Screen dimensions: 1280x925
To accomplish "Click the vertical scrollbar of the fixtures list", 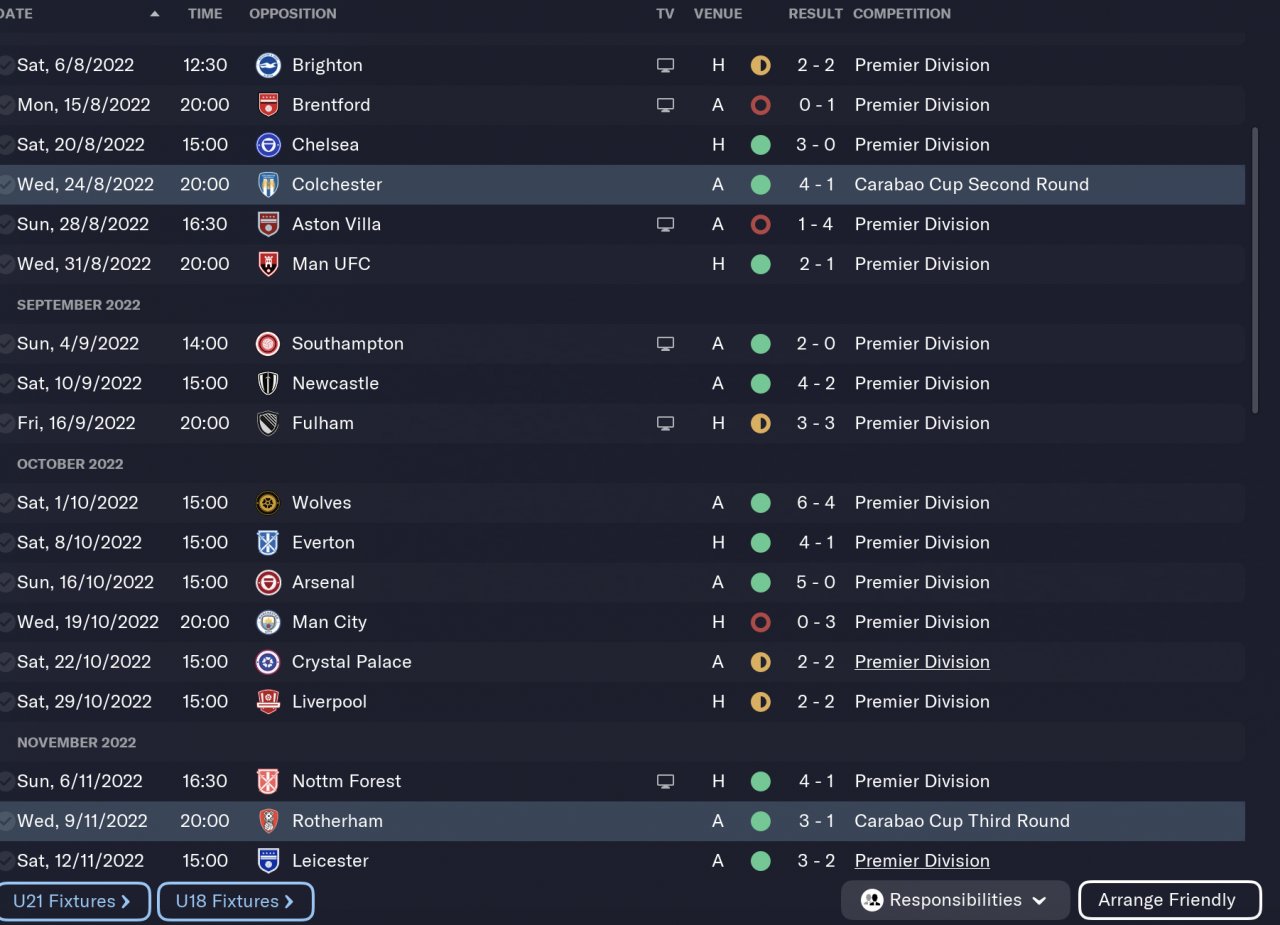I will (1254, 270).
